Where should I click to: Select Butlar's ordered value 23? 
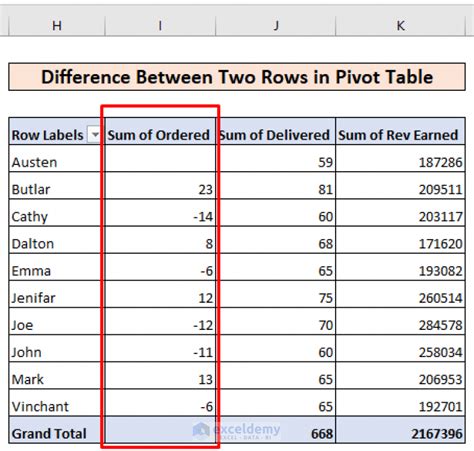(x=160, y=186)
